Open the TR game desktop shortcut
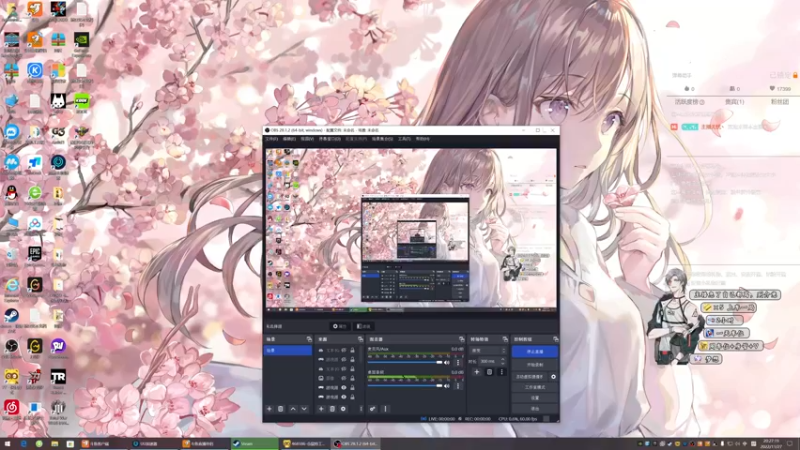 [58, 379]
